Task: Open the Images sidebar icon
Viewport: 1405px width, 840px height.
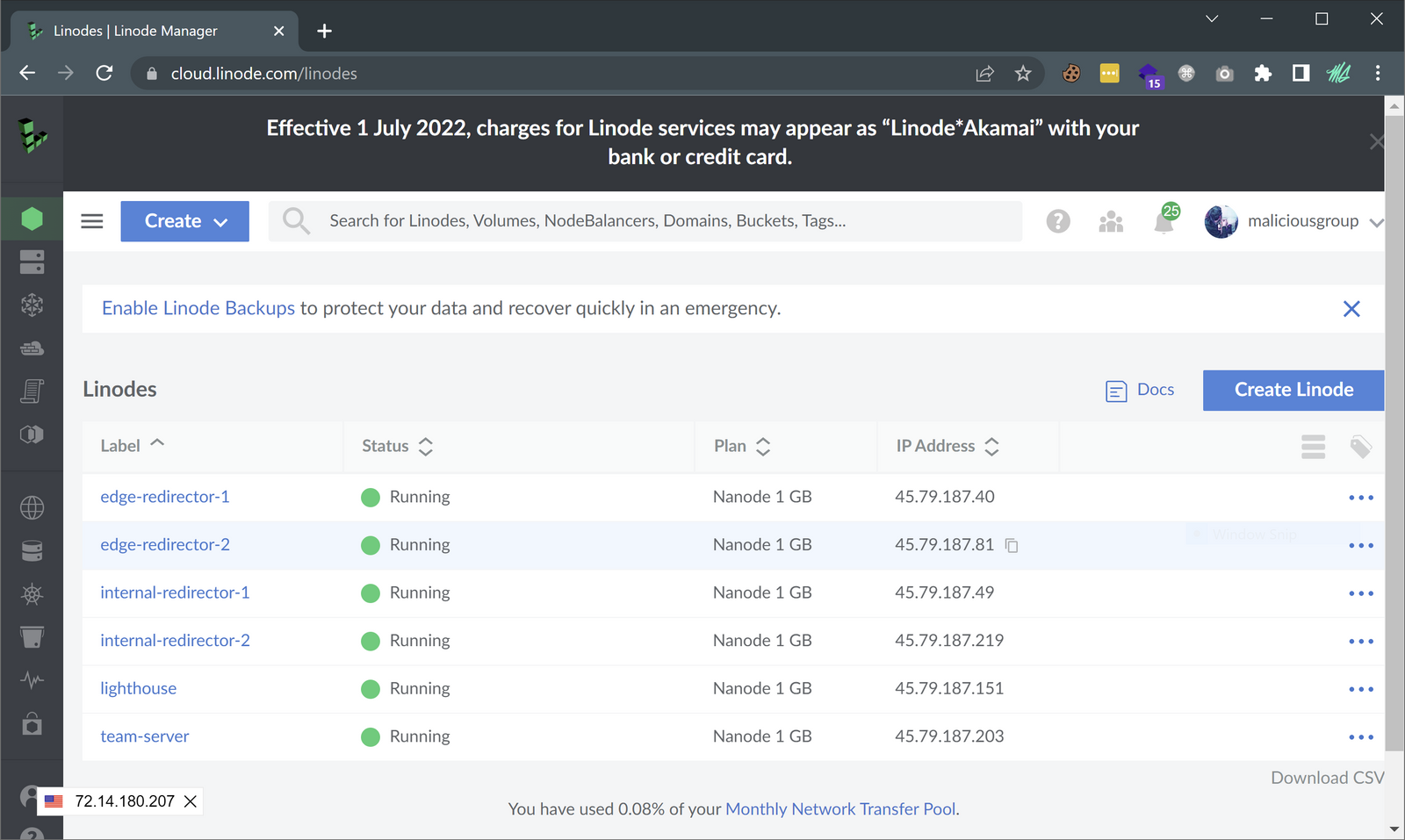Action: (32, 434)
